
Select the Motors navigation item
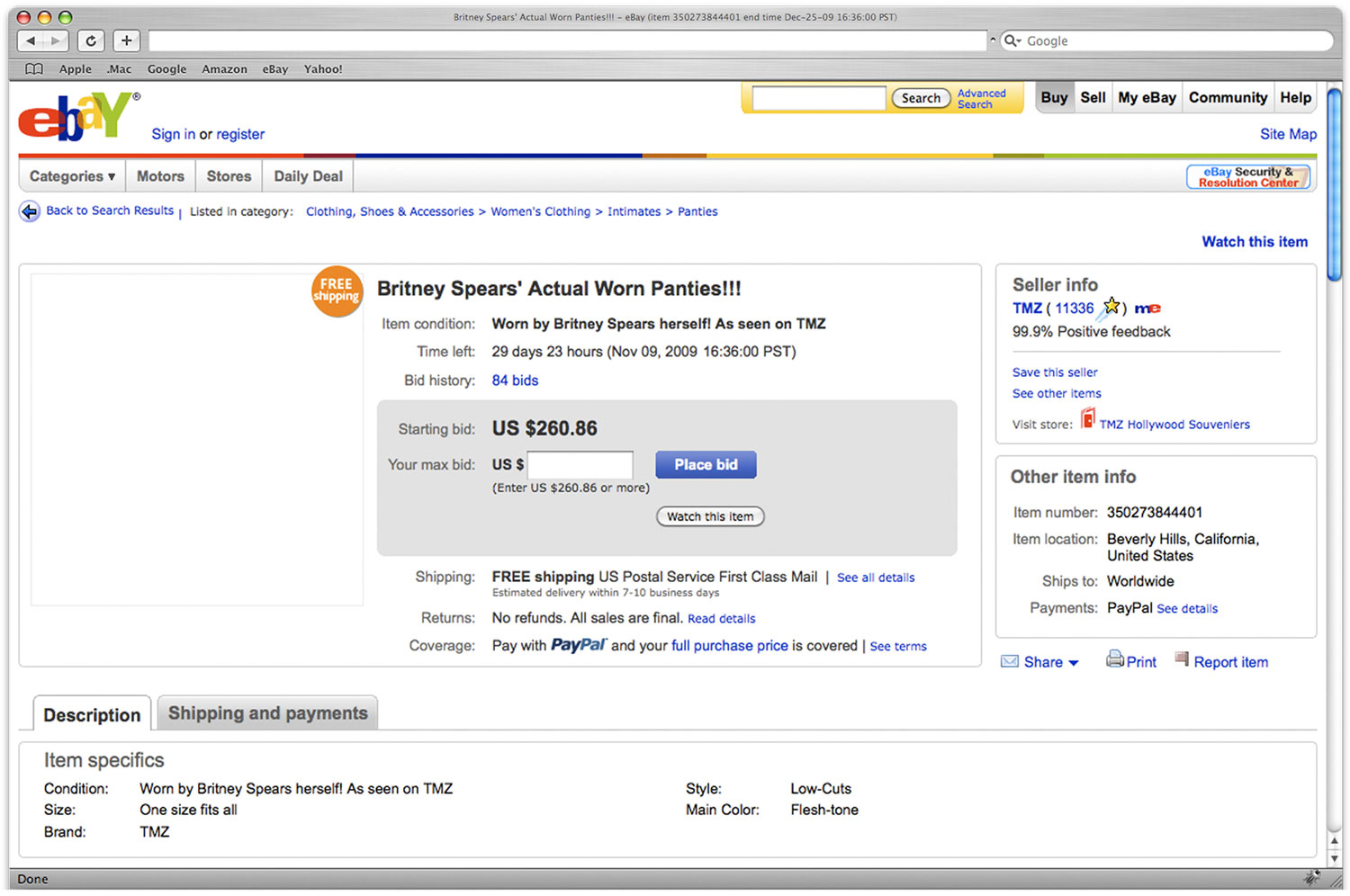(160, 176)
